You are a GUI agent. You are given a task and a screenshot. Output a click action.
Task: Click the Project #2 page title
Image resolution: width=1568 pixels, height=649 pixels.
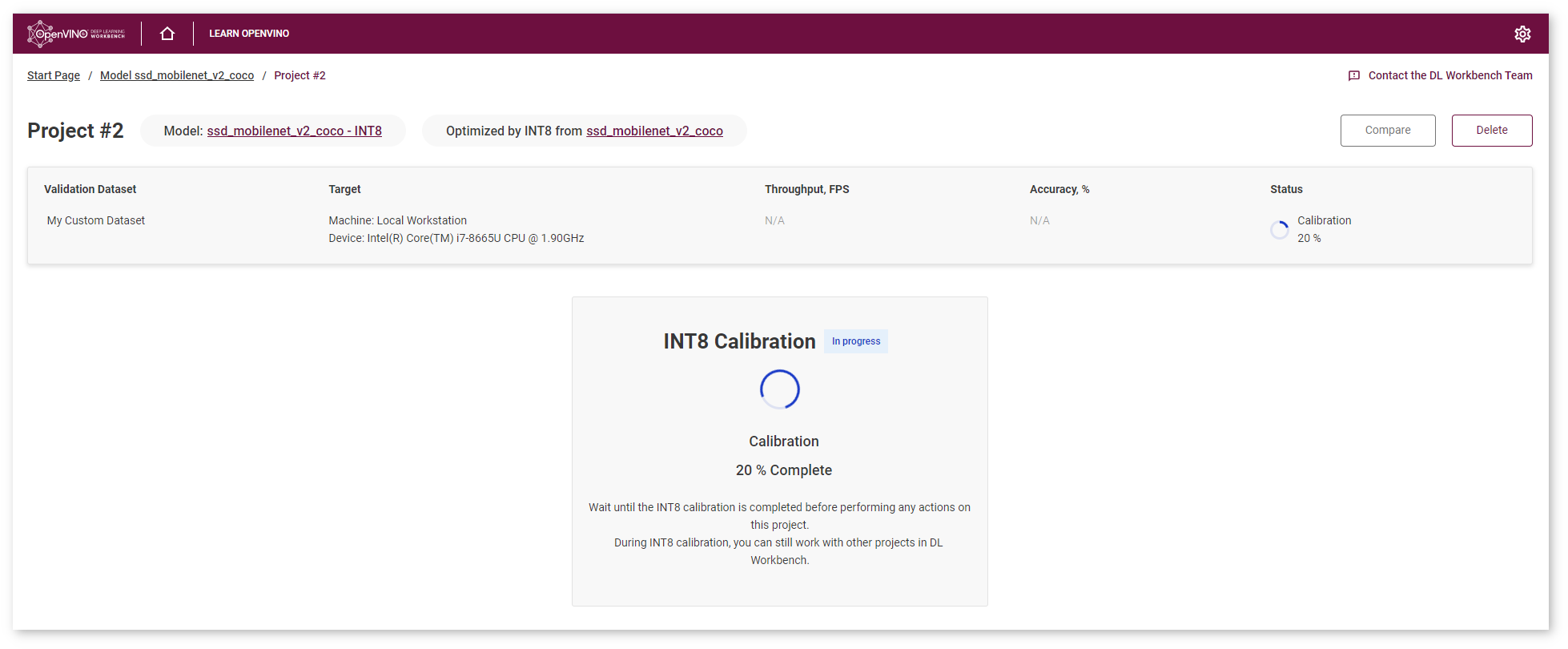coord(75,131)
